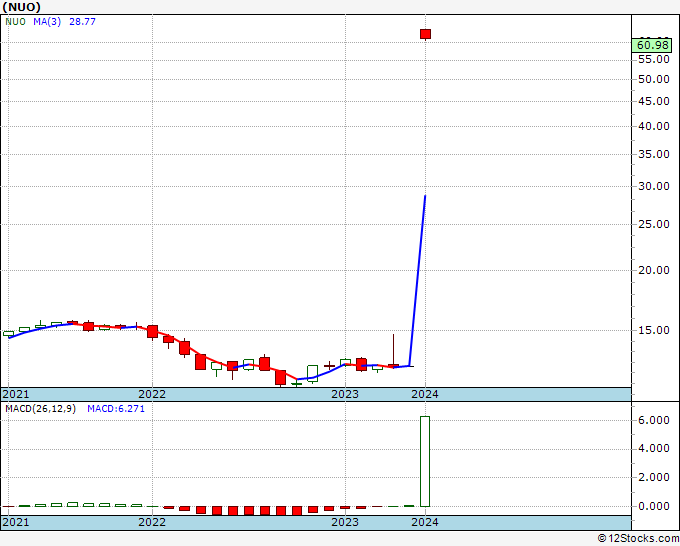Click the steep blue moving average line
The width and height of the screenshot is (680, 546).
pos(417,281)
